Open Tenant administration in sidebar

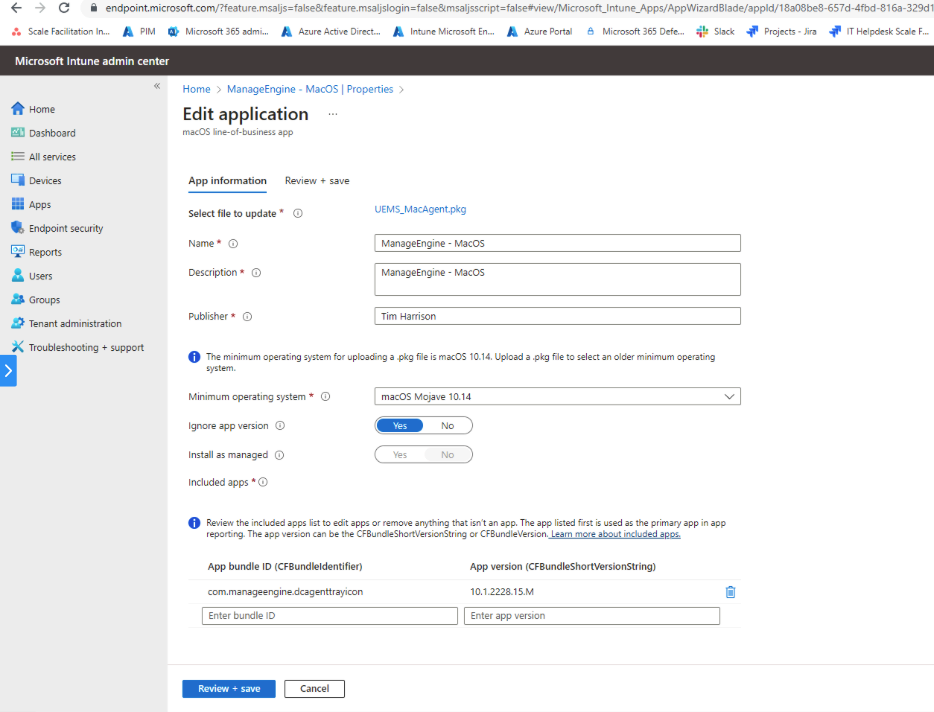click(67, 324)
